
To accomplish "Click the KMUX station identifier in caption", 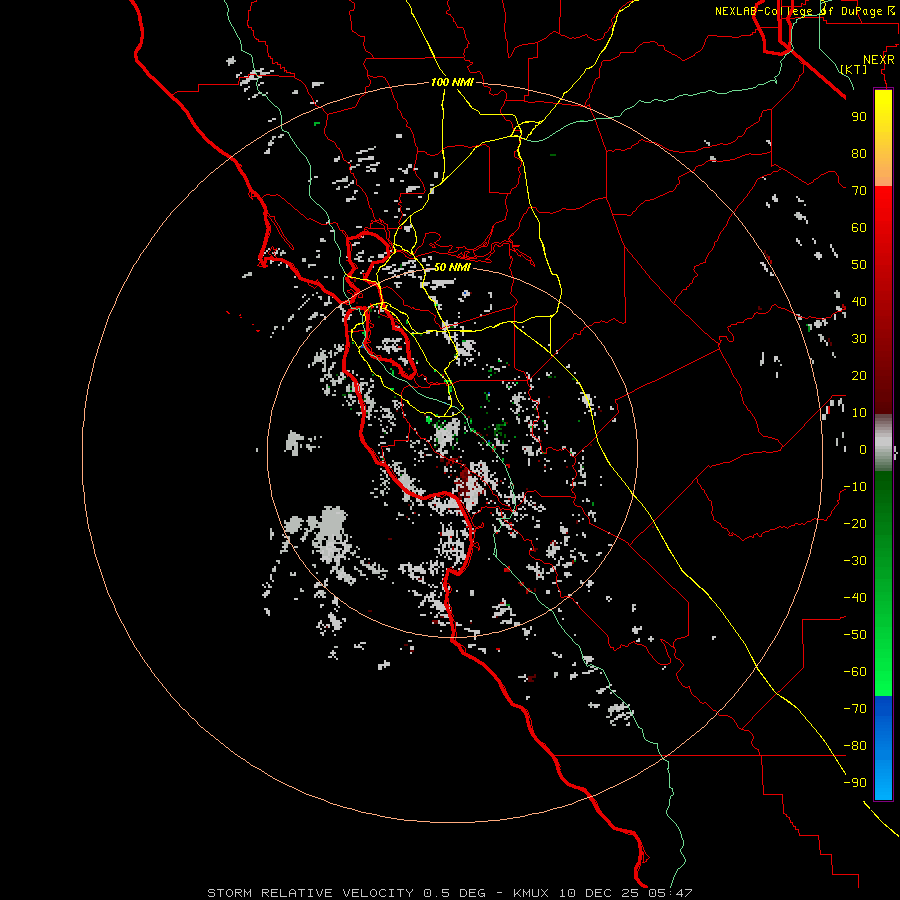I will 531,893.
